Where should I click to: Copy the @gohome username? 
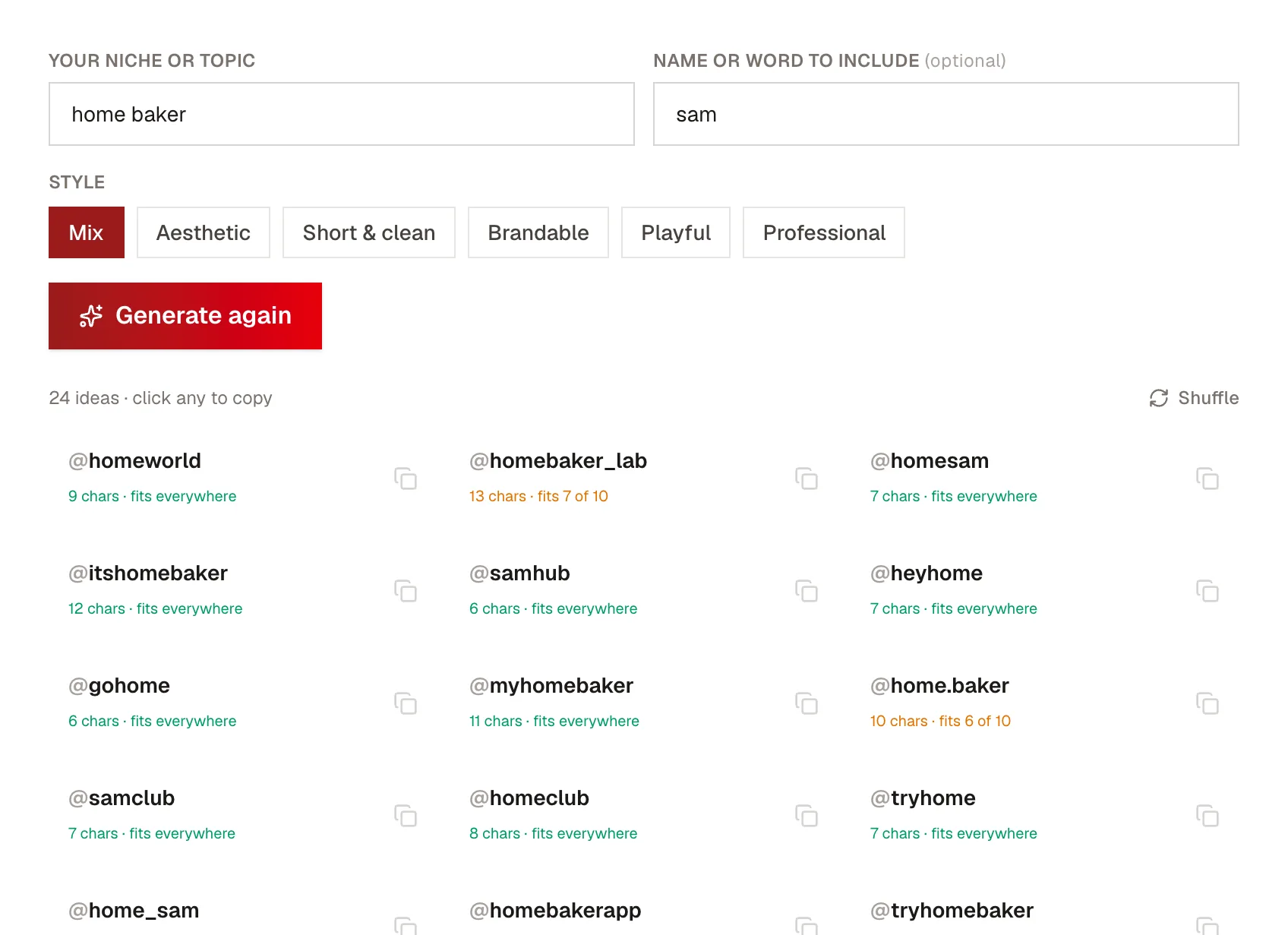(406, 703)
